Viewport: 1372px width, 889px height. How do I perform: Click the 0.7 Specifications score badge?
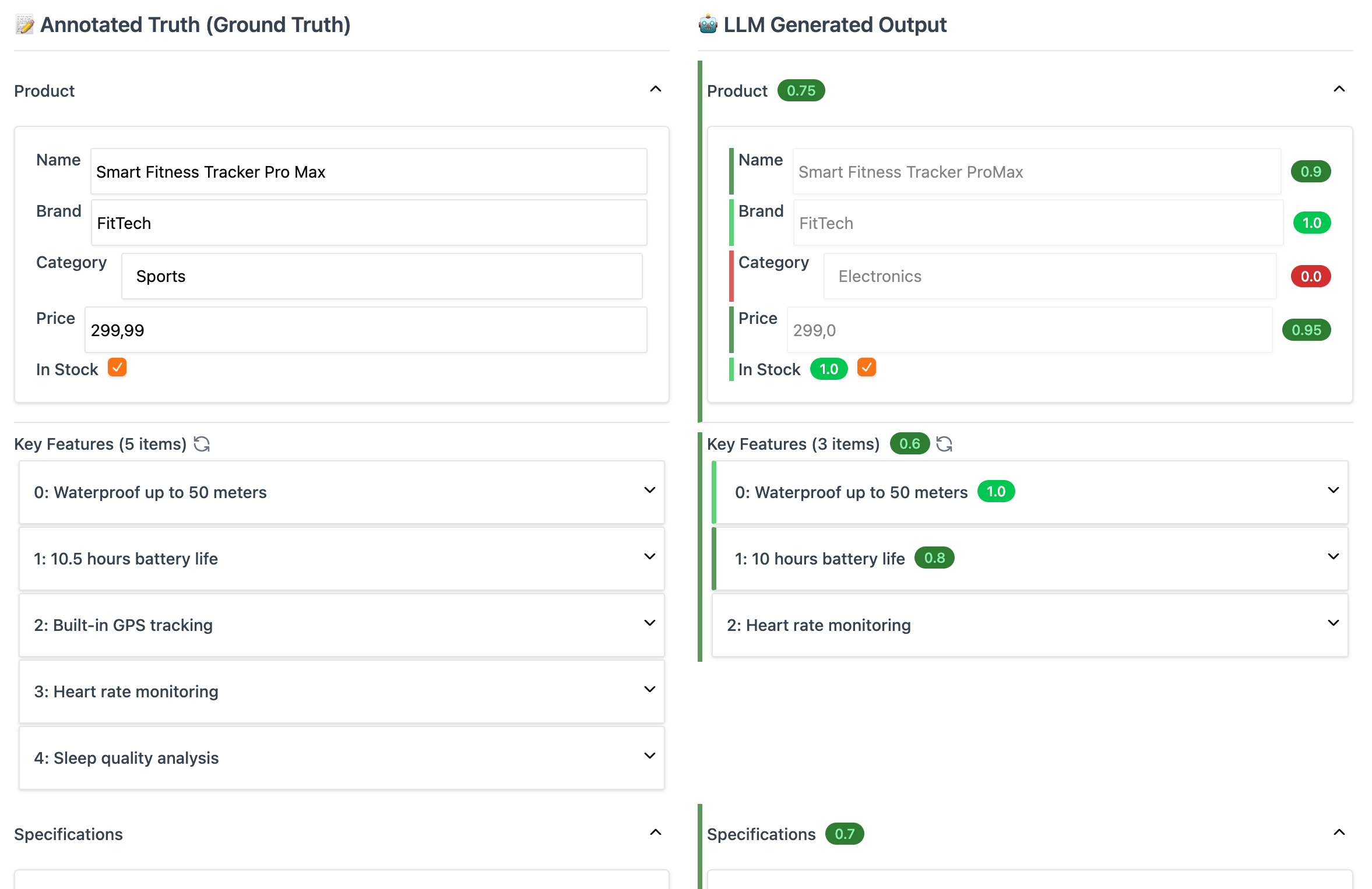click(x=844, y=834)
